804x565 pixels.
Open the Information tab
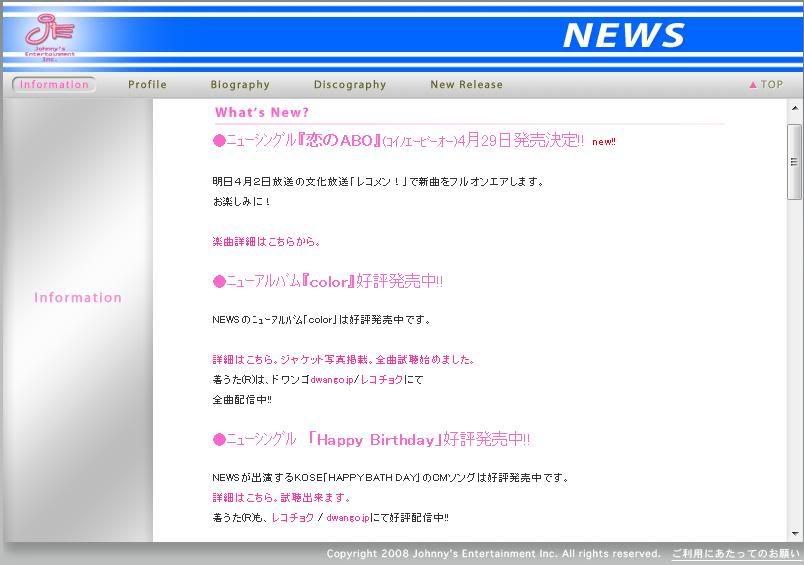click(x=54, y=85)
